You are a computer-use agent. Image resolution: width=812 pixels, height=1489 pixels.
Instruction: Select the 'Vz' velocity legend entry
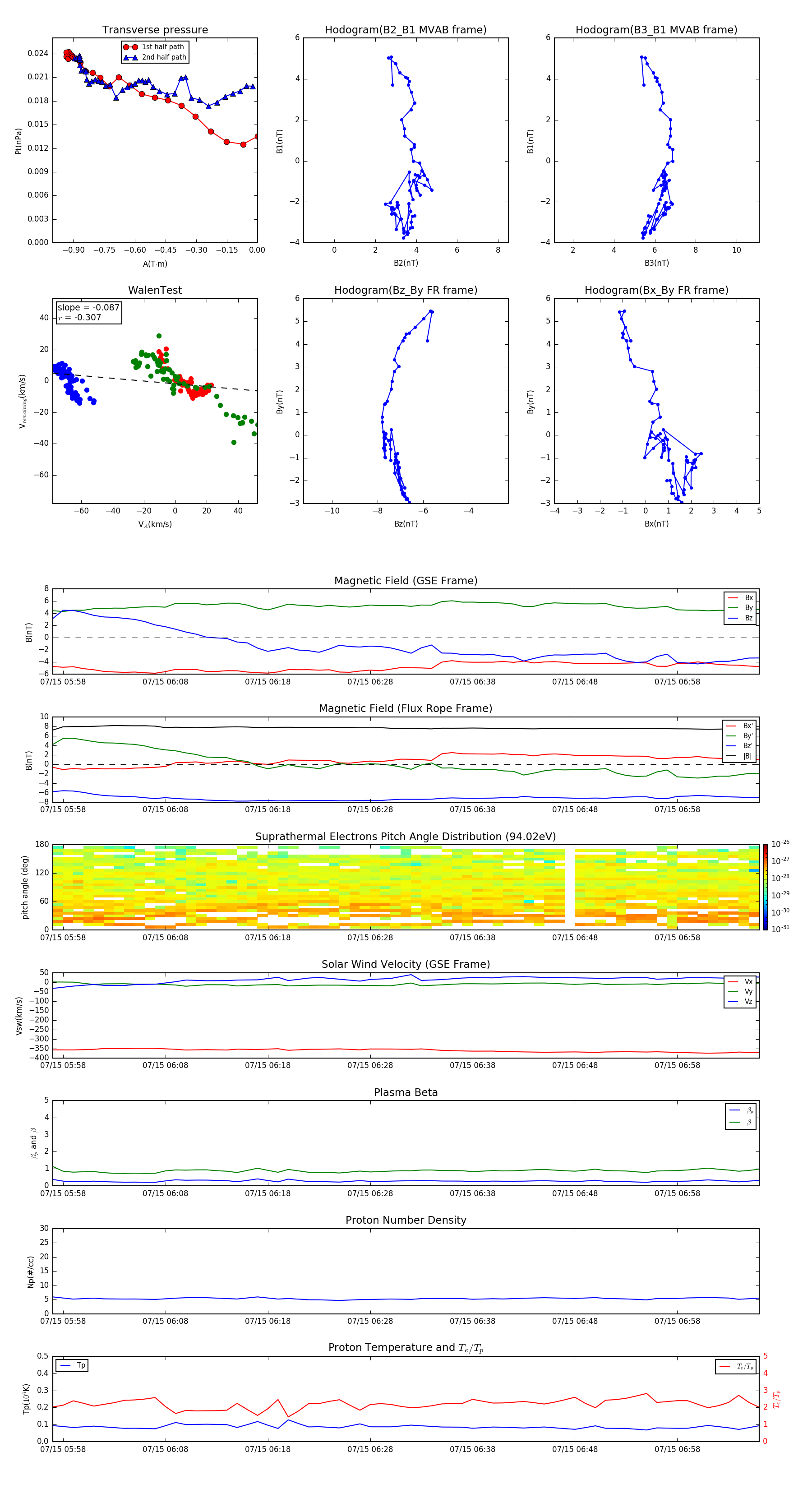(740, 1002)
